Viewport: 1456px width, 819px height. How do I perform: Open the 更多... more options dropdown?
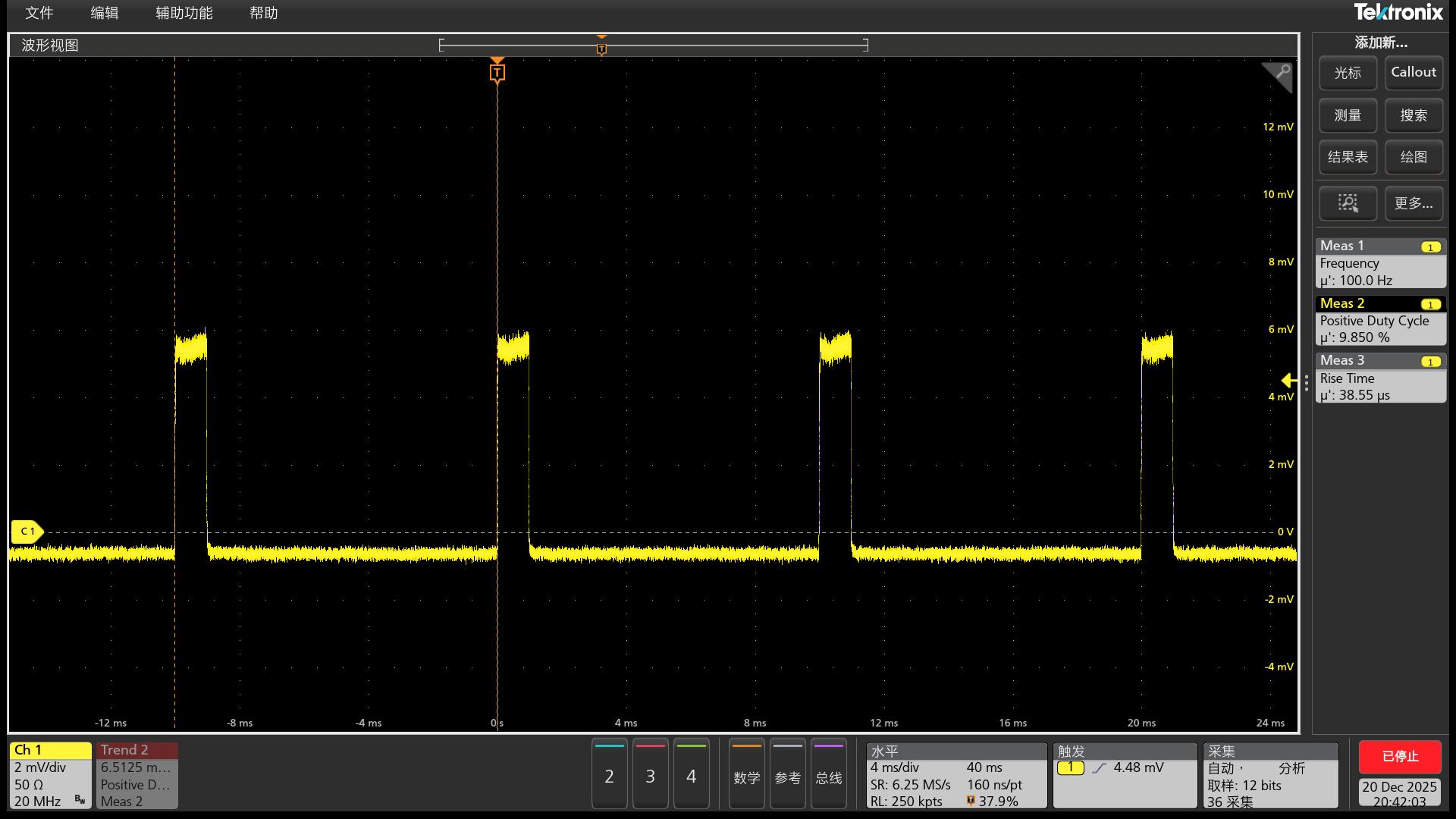pyautogui.click(x=1414, y=203)
